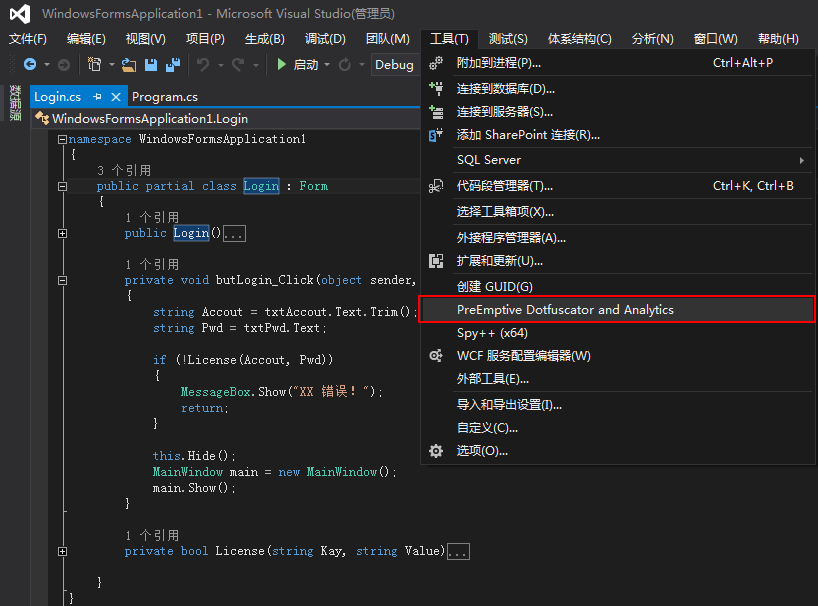
Task: Close the Login.cs tab
Action: click(116, 96)
